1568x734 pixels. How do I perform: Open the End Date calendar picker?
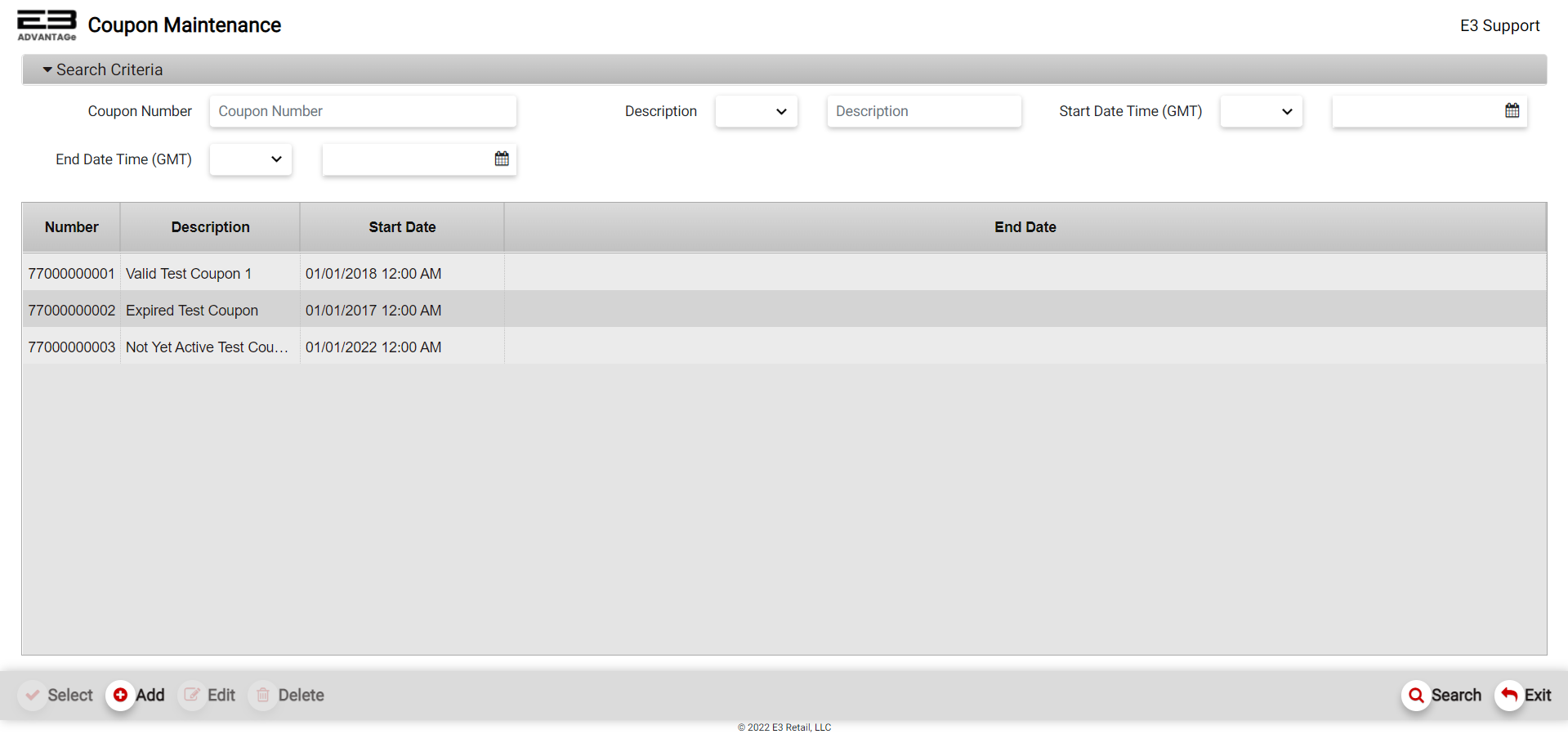pyautogui.click(x=502, y=159)
